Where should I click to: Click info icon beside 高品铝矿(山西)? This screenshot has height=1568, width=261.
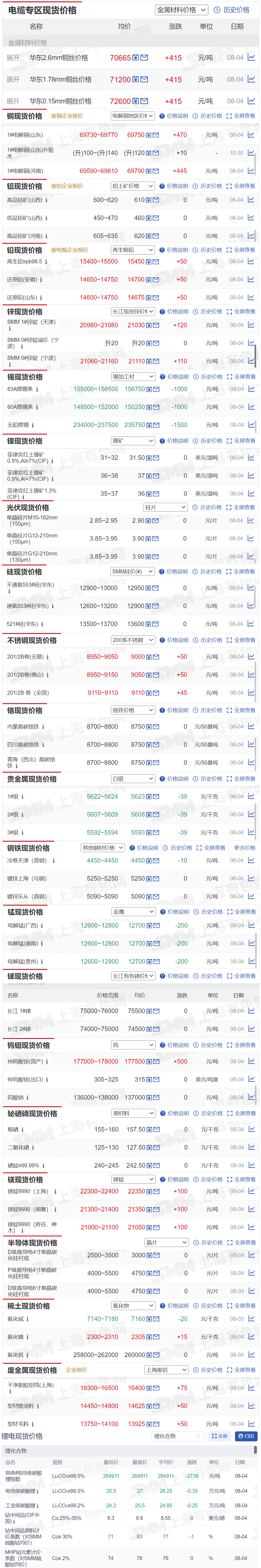point(46,200)
